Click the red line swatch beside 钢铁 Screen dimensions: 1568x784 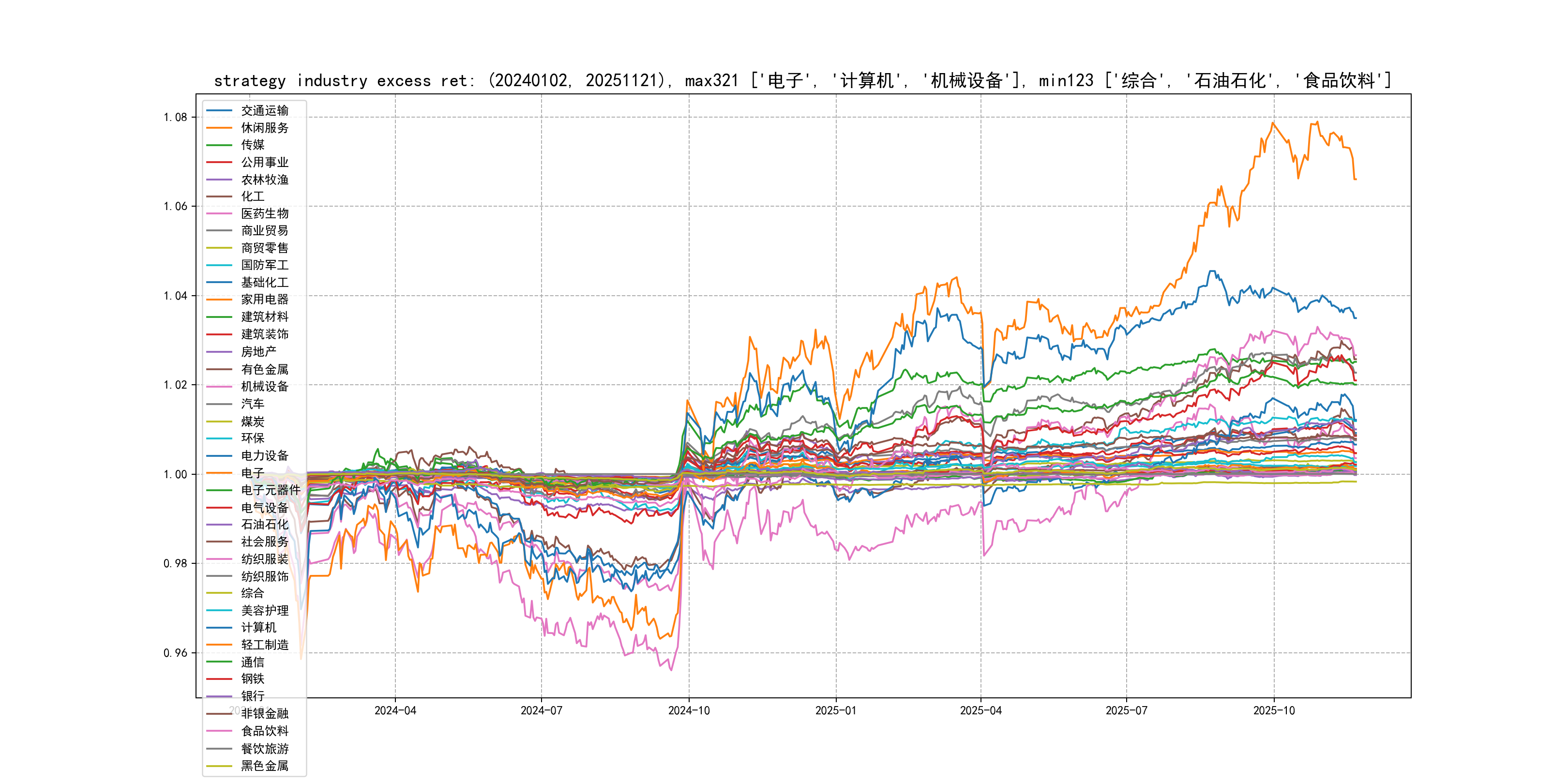coord(219,678)
